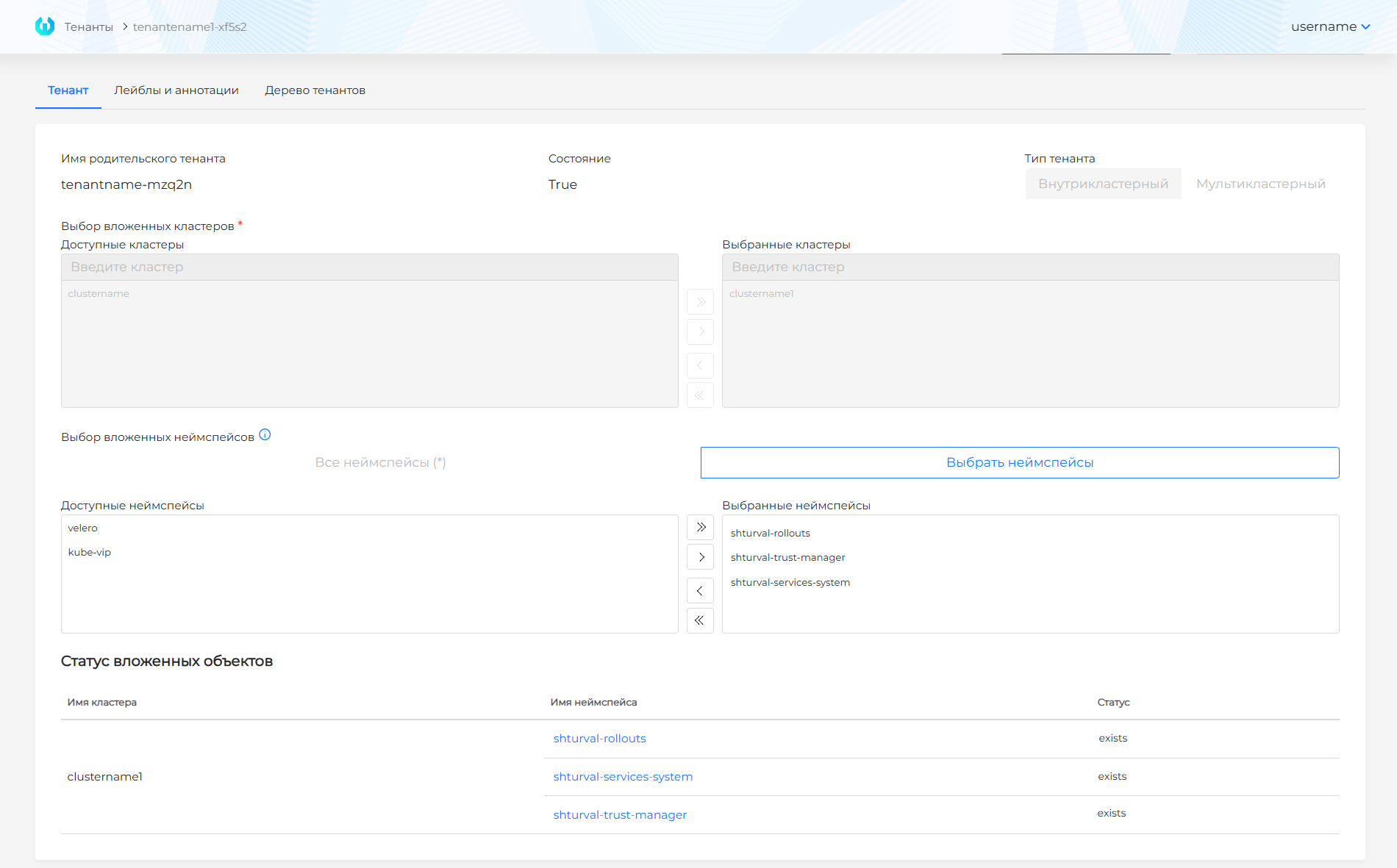
Task: Choose the Все неймспейсы (*) option
Action: click(x=380, y=462)
